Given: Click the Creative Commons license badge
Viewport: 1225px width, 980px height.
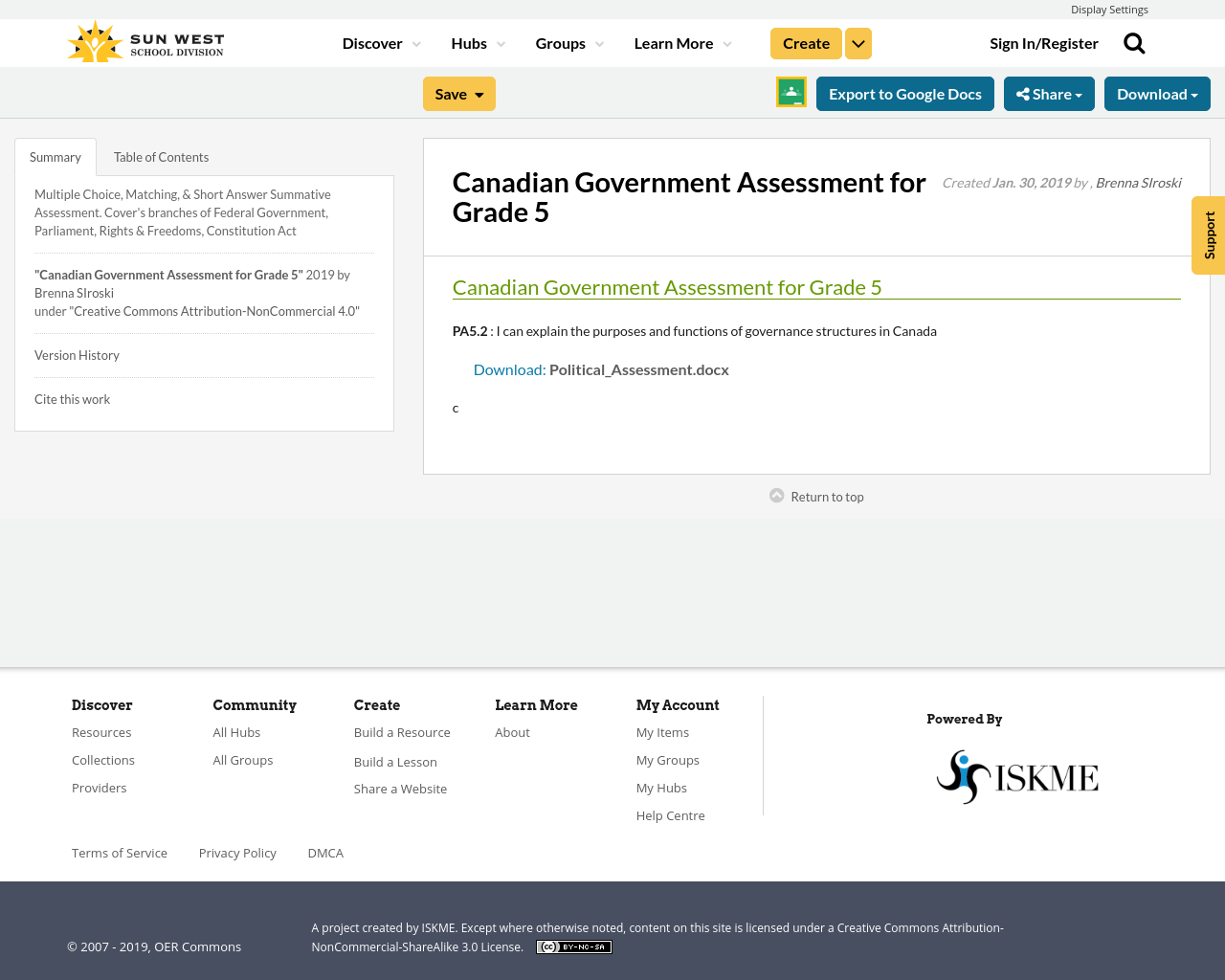Looking at the screenshot, I should pos(573,946).
